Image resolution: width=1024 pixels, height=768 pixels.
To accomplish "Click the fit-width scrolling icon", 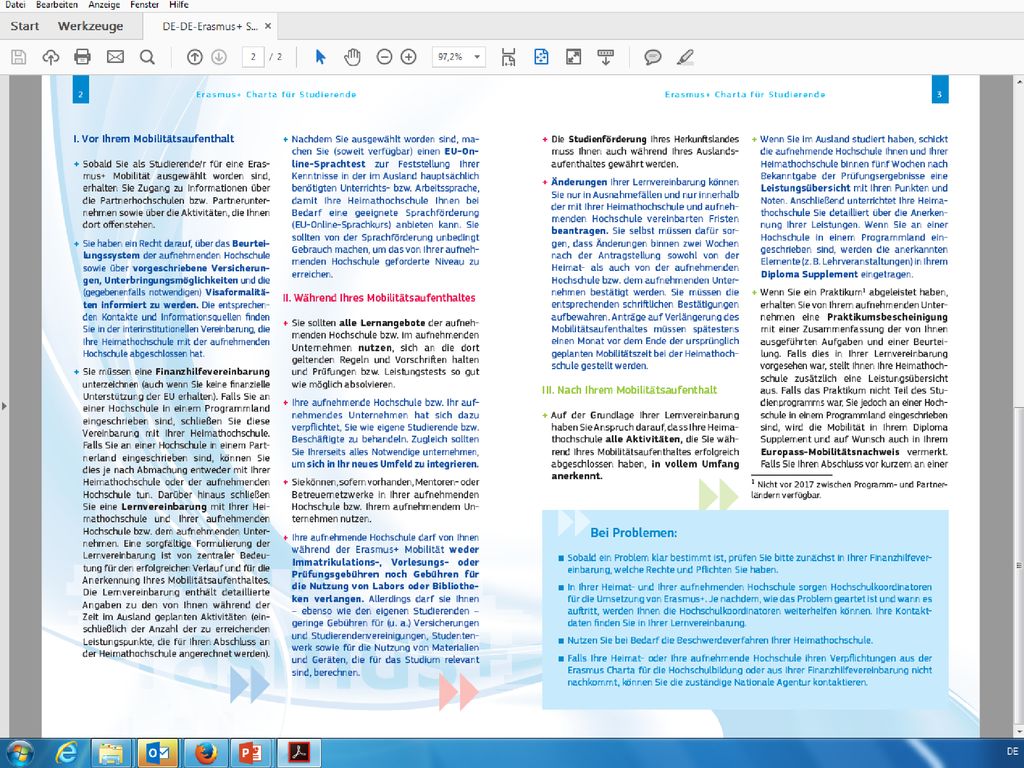I will [509, 57].
